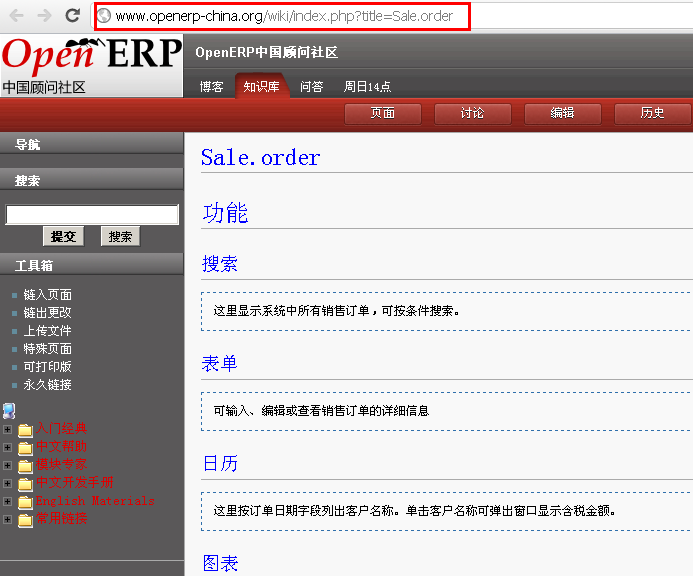Open the 周日14点 tab
693x576 pixels.
(367, 86)
